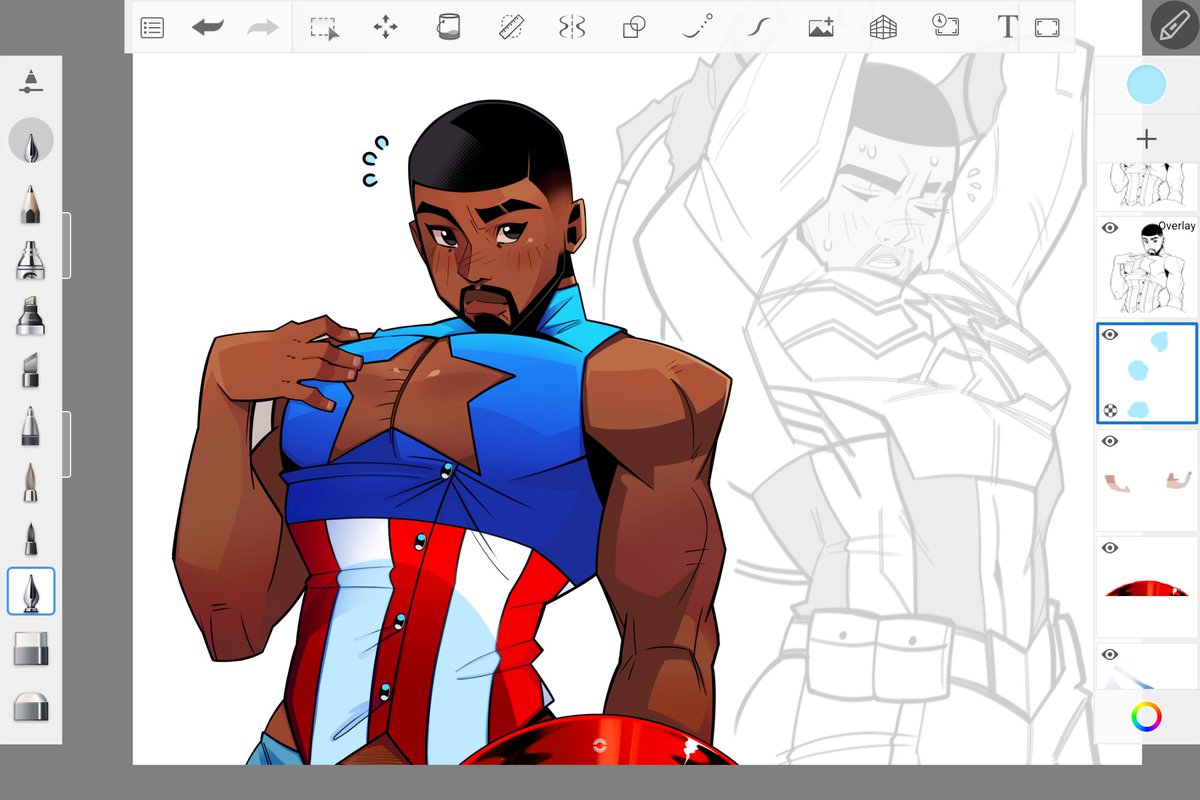
Task: Enable the symmetry tool
Action: point(572,28)
